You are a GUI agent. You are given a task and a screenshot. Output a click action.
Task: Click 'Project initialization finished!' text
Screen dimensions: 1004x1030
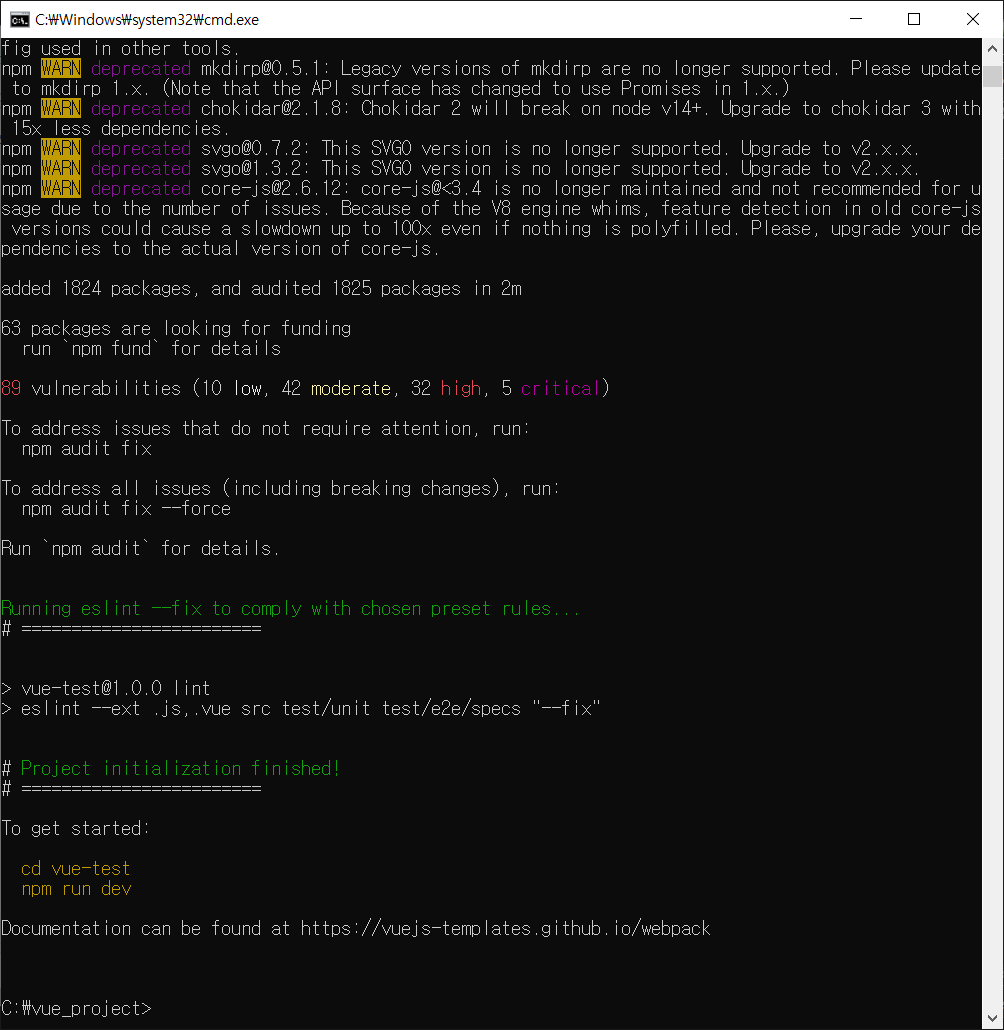[180, 768]
